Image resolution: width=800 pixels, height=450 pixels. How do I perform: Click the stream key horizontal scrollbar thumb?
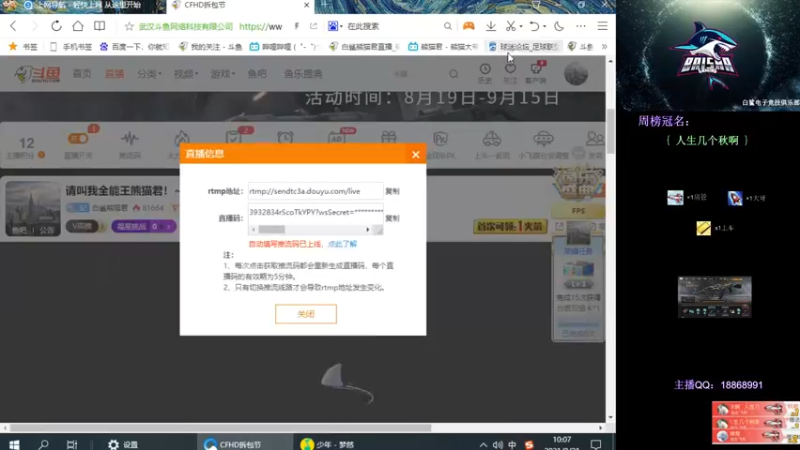[x=271, y=230]
